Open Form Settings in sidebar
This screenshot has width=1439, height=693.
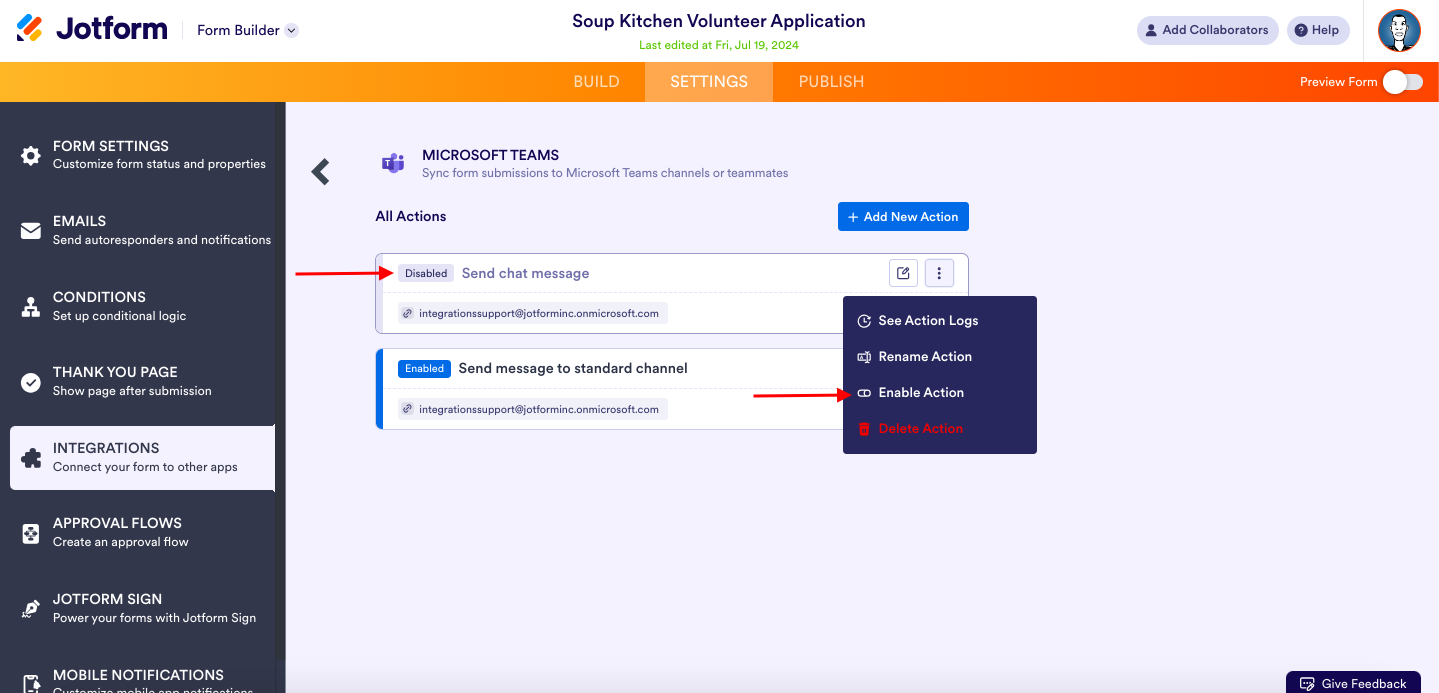tap(142, 154)
